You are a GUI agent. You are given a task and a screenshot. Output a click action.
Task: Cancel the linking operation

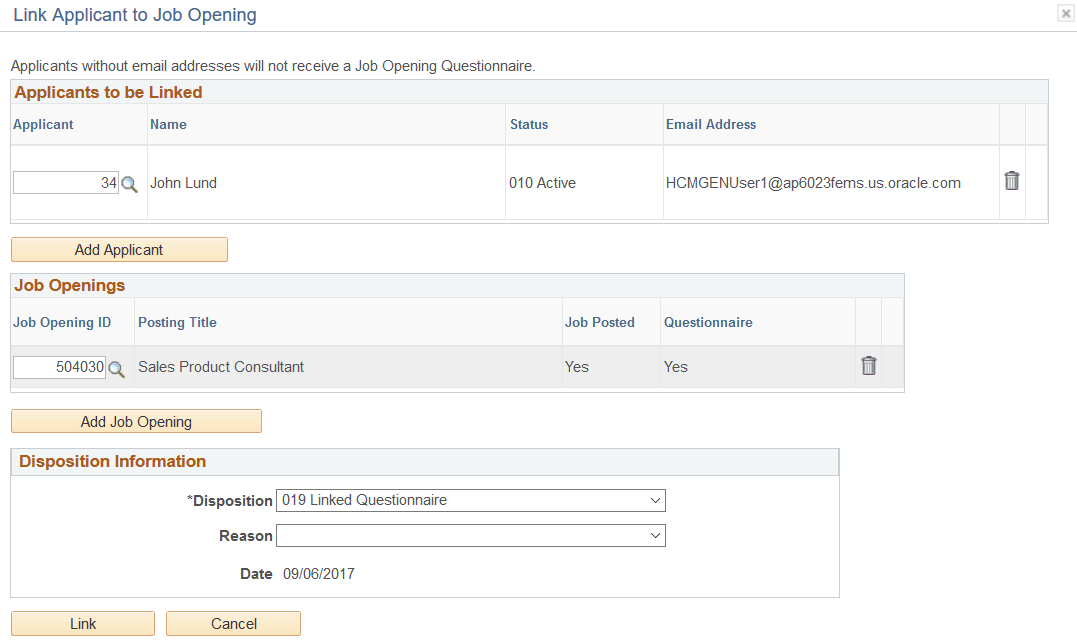click(x=233, y=623)
